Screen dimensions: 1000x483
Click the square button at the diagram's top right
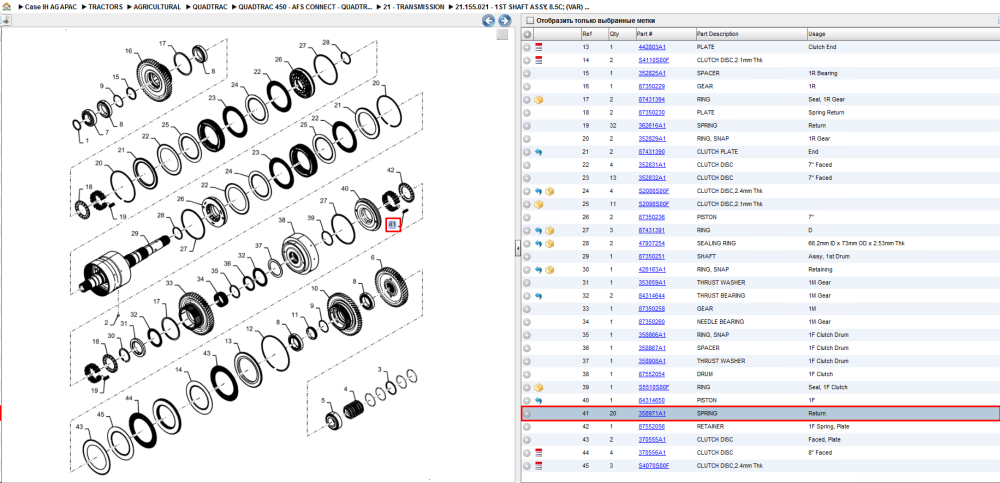click(x=502, y=34)
